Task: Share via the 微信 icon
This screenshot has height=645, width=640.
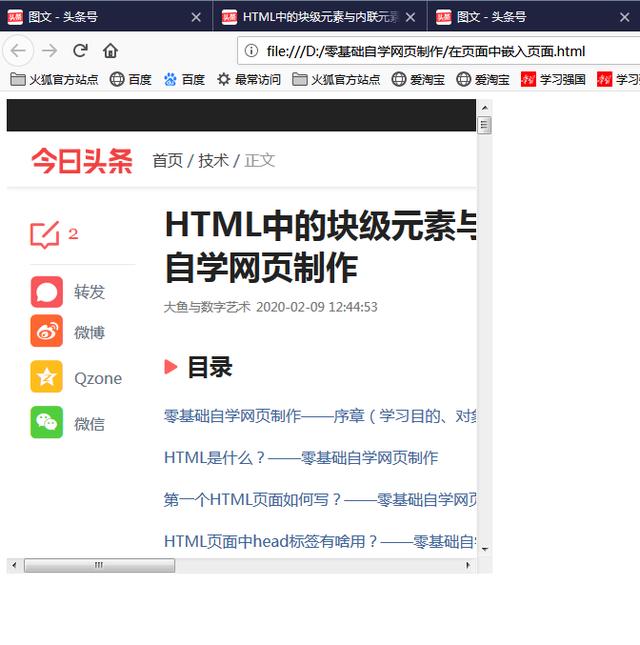Action: [x=46, y=422]
